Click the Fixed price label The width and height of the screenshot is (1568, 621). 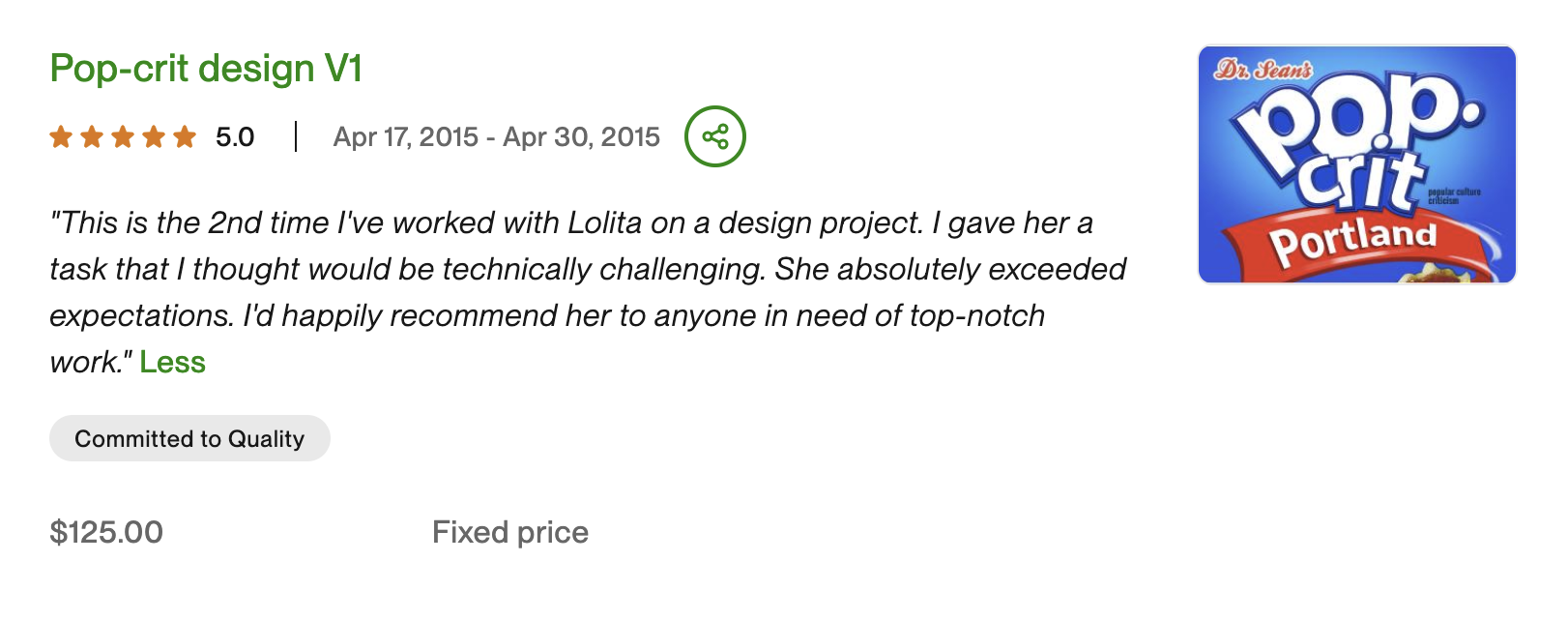pyautogui.click(x=509, y=532)
